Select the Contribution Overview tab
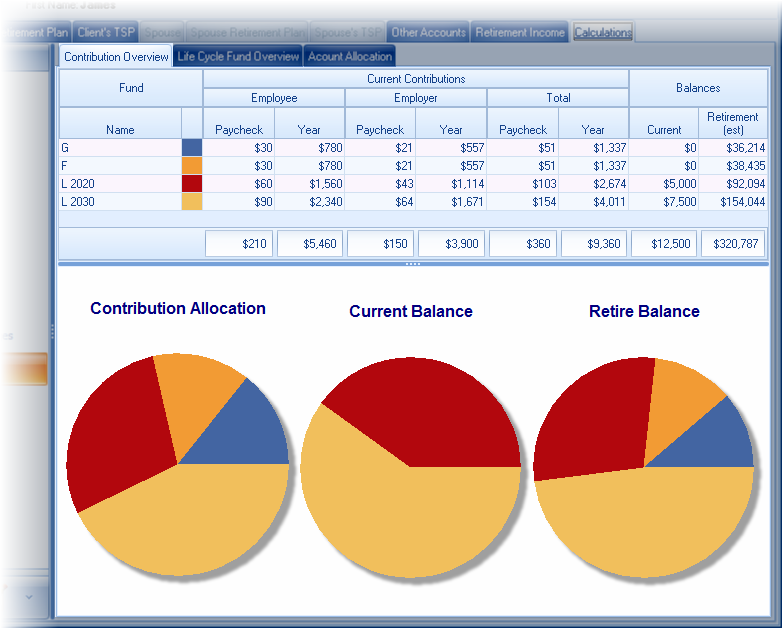This screenshot has width=782, height=628. (x=116, y=57)
